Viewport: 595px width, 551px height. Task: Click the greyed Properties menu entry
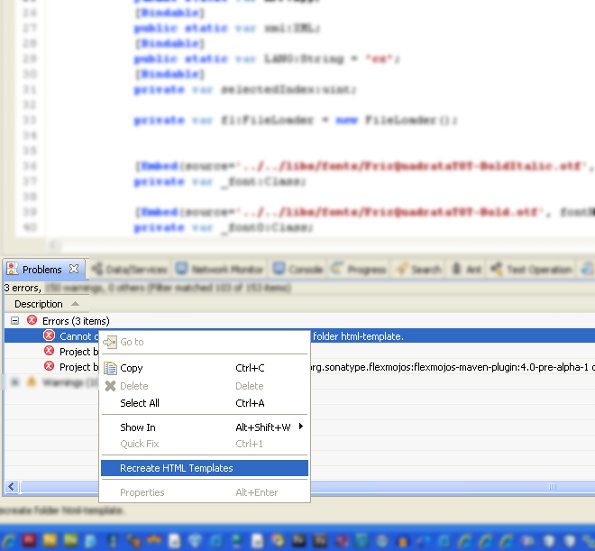pyautogui.click(x=204, y=493)
